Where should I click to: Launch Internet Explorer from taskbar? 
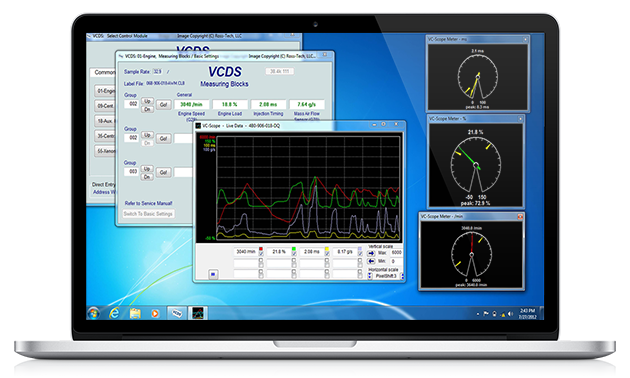(115, 313)
